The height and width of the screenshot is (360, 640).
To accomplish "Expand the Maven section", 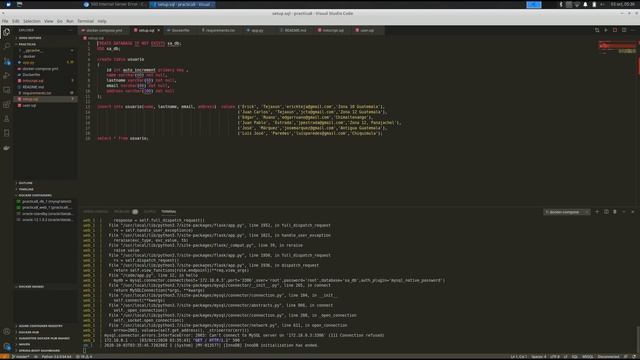I will click(24, 344).
